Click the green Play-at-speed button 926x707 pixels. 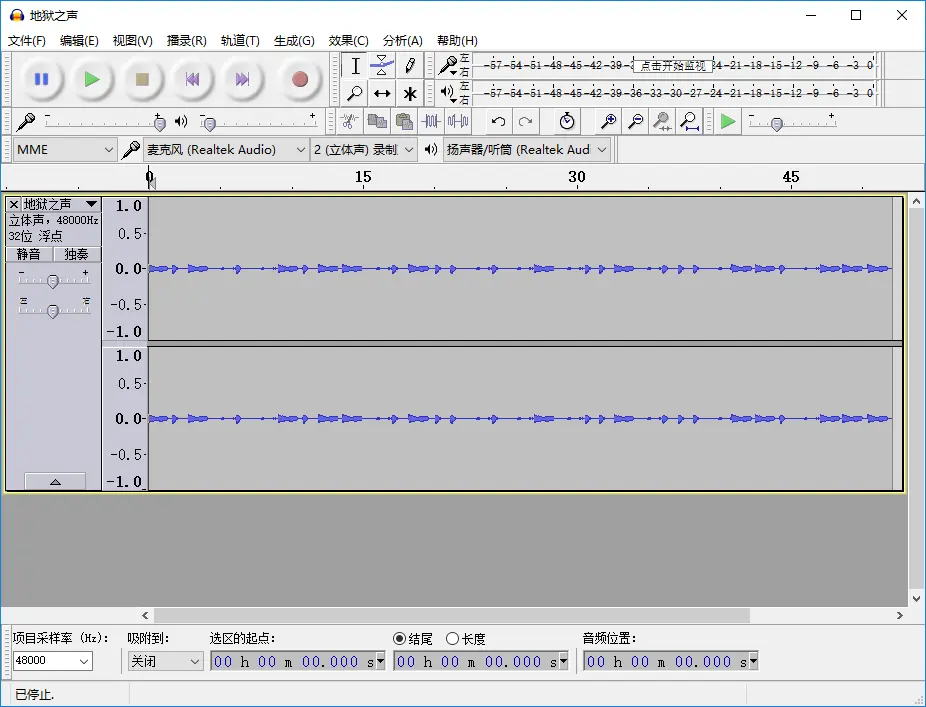tap(728, 122)
